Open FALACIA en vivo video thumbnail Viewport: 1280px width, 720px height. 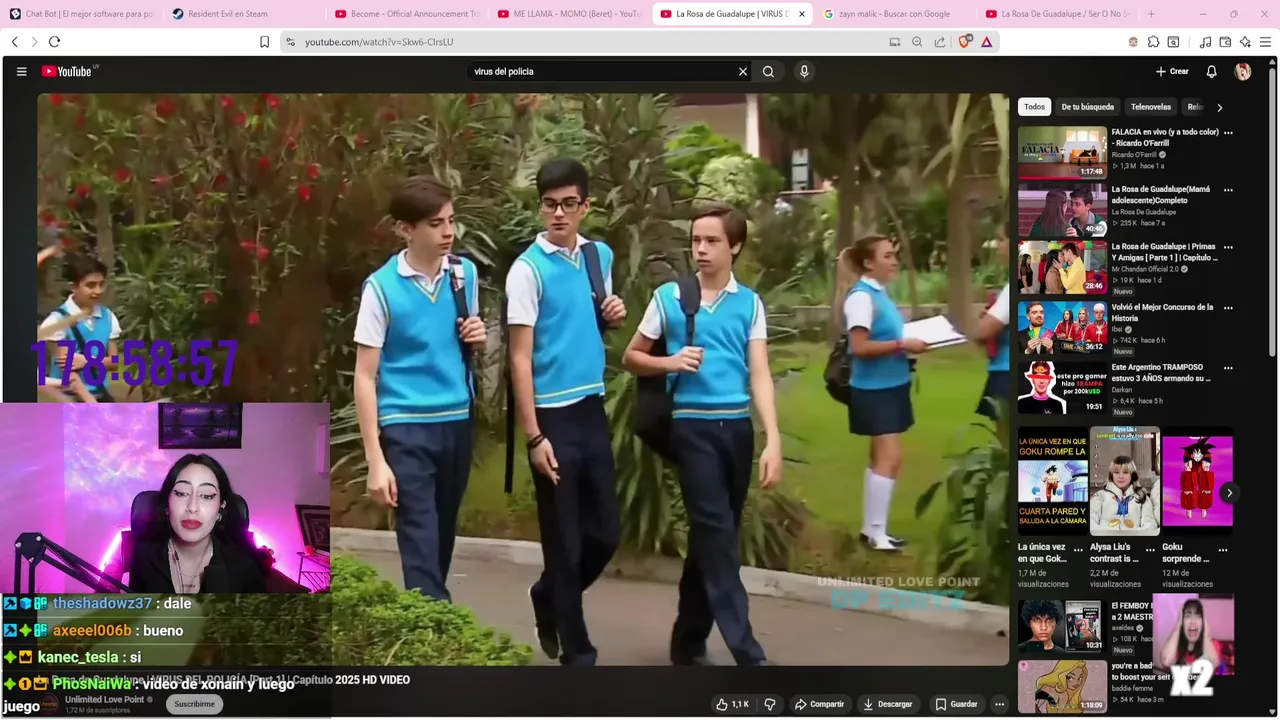point(1062,152)
